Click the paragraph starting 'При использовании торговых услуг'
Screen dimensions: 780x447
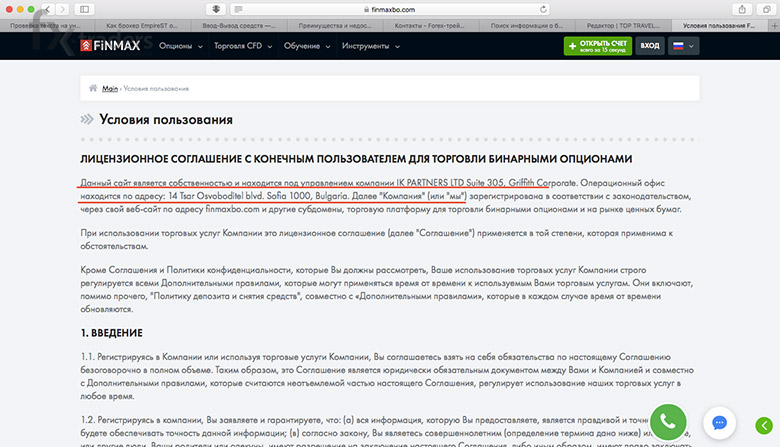pos(377,239)
